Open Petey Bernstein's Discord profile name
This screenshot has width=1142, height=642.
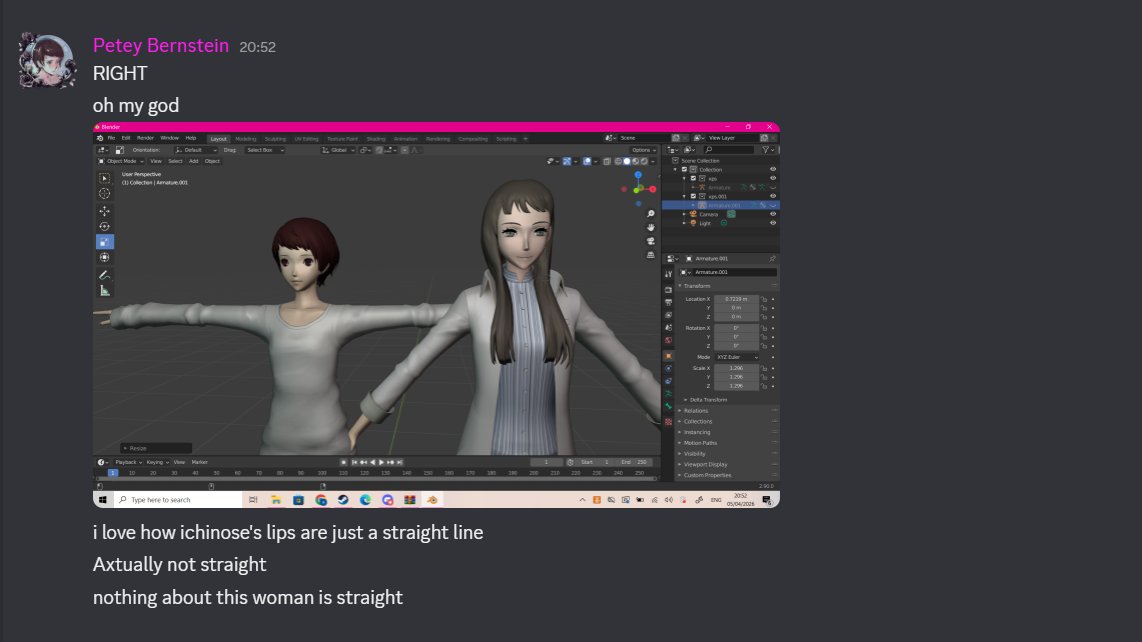click(x=161, y=45)
